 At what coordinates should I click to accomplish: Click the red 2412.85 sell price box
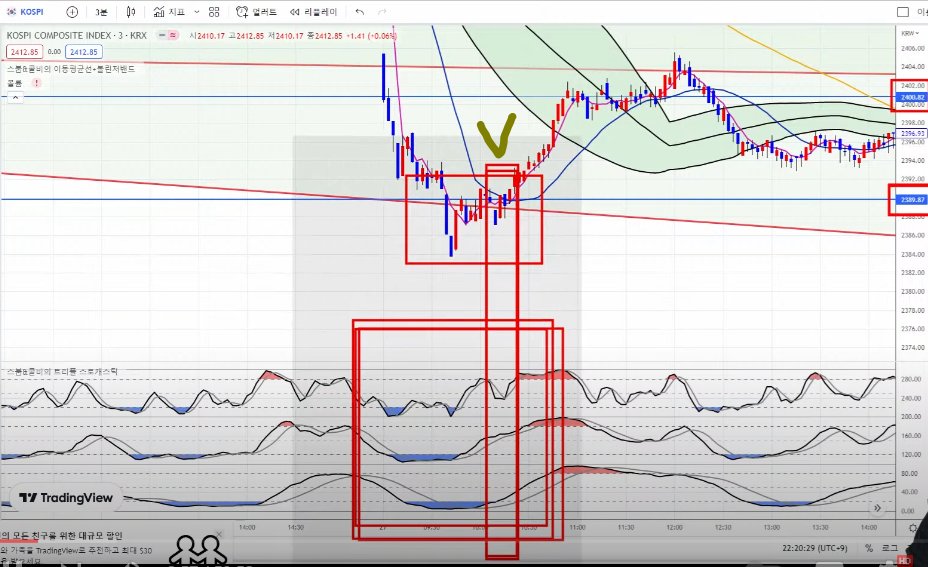coord(24,52)
